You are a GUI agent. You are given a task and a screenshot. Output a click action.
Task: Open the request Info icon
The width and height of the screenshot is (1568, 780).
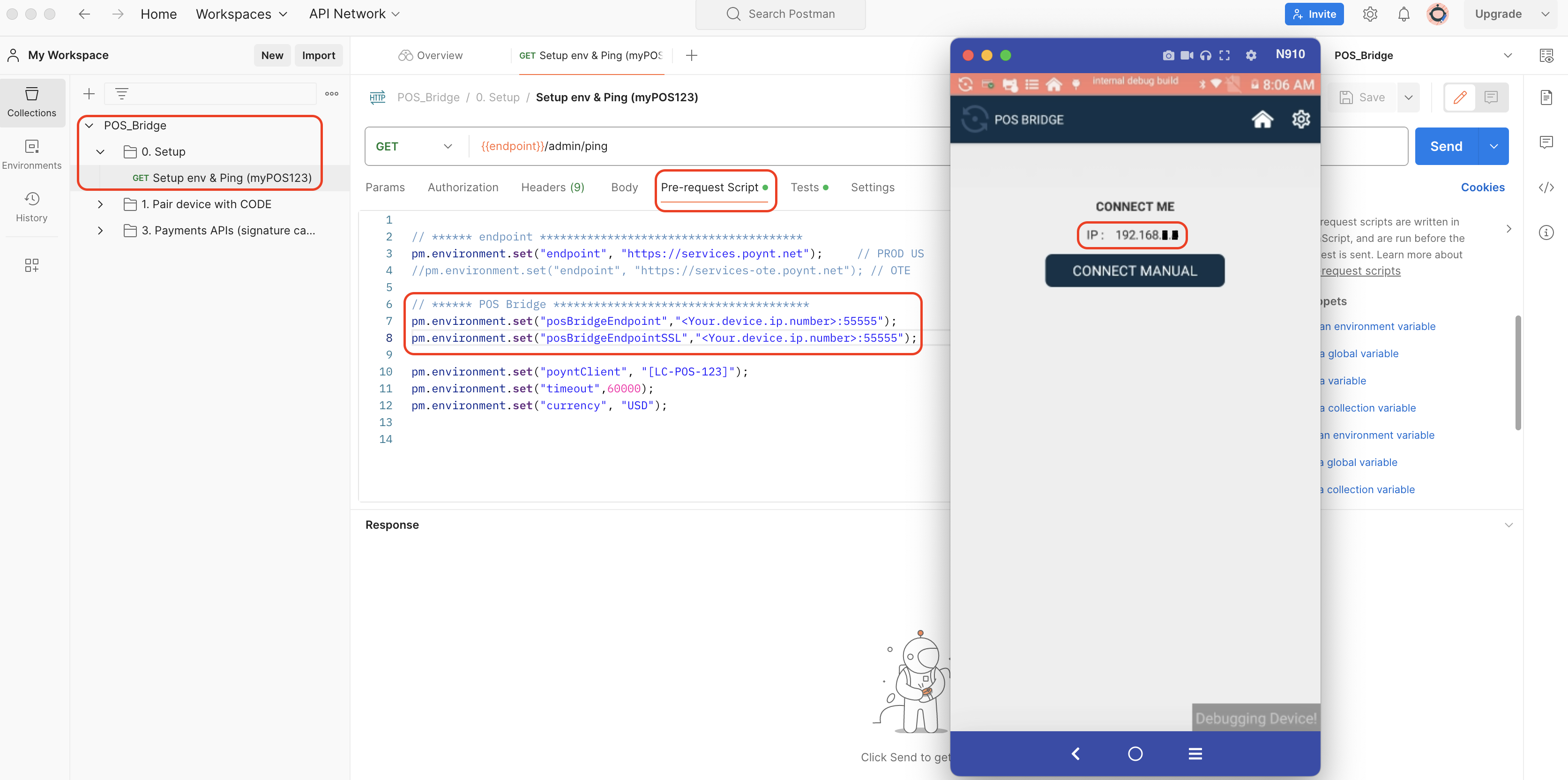click(x=1546, y=232)
